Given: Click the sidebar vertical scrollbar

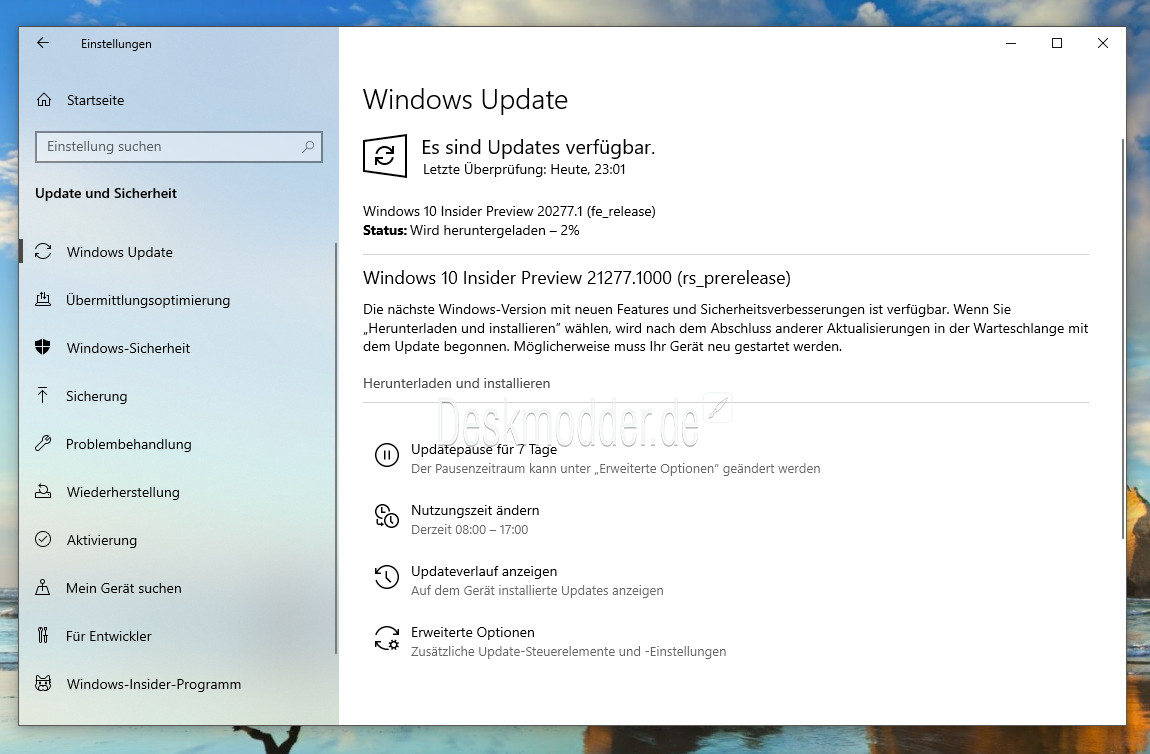Looking at the screenshot, I should [x=336, y=448].
